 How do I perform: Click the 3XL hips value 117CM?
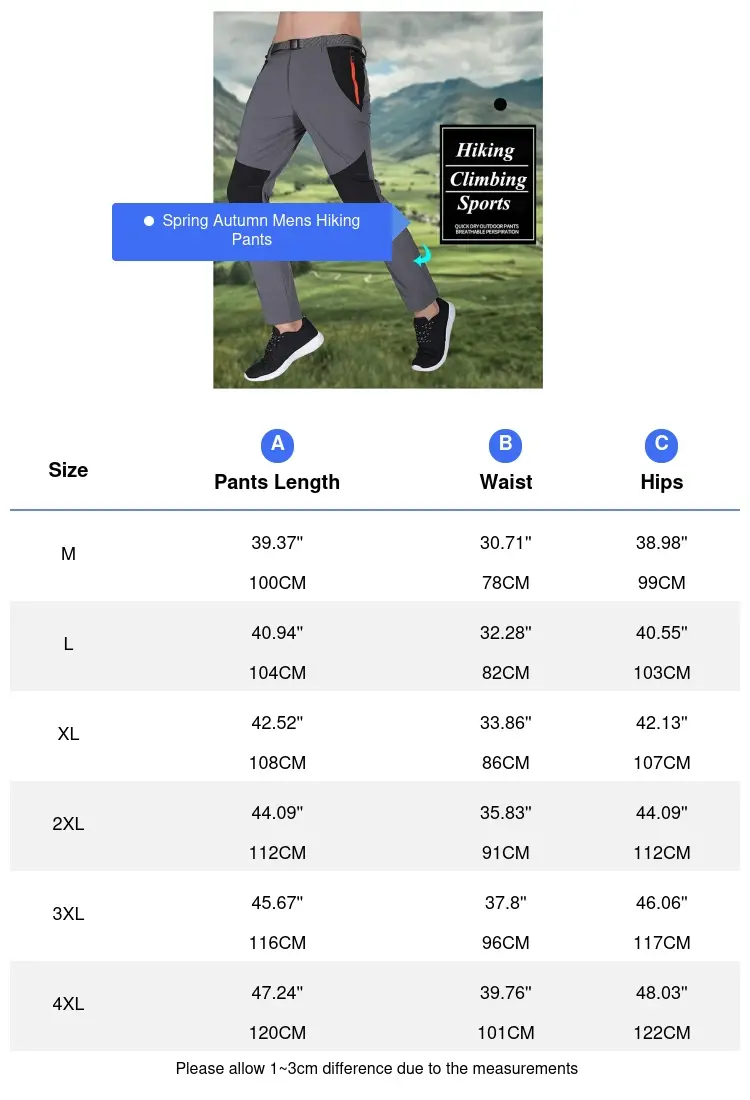(662, 943)
